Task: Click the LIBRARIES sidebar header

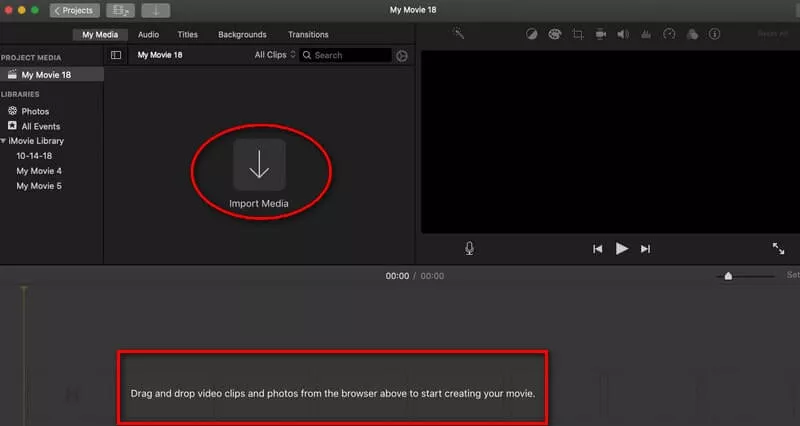Action: pyautogui.click(x=20, y=94)
